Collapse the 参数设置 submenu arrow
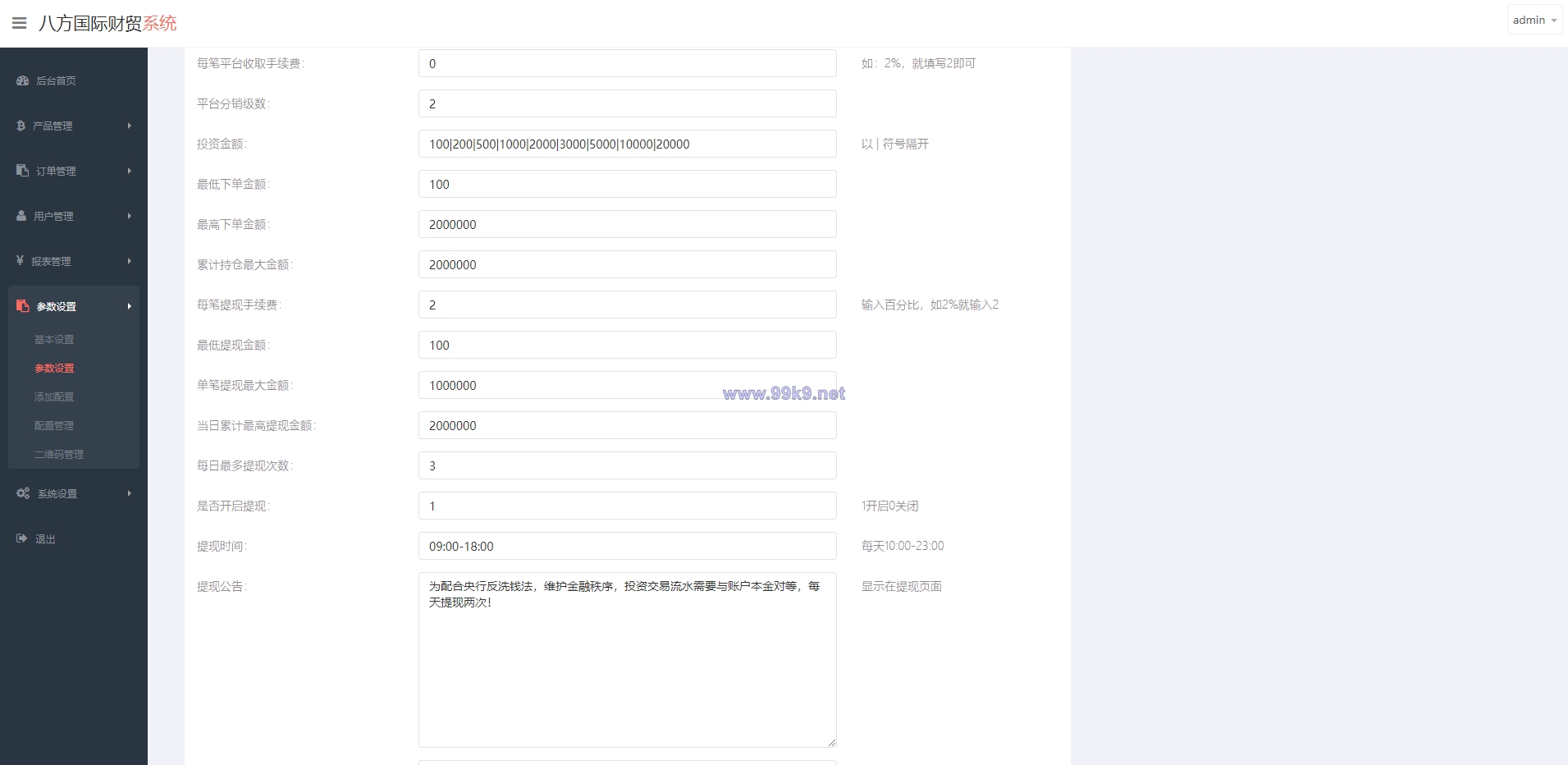1568x765 pixels. tap(130, 306)
